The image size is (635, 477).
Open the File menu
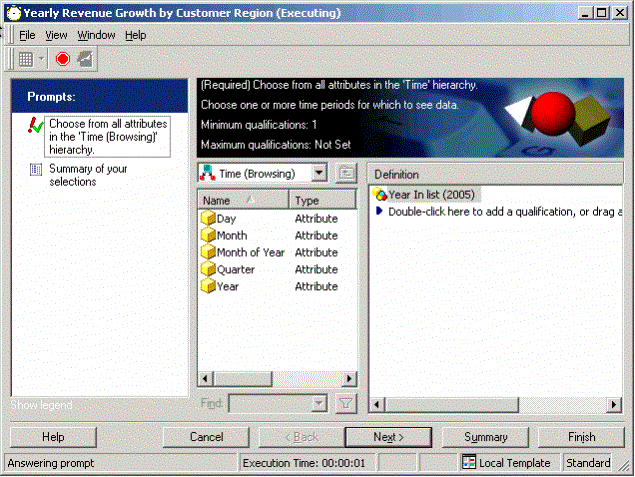pyautogui.click(x=27, y=36)
